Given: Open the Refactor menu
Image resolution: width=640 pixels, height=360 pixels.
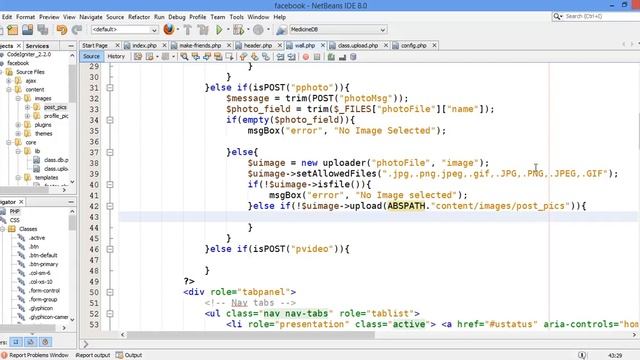Looking at the screenshot, I should [139, 17].
